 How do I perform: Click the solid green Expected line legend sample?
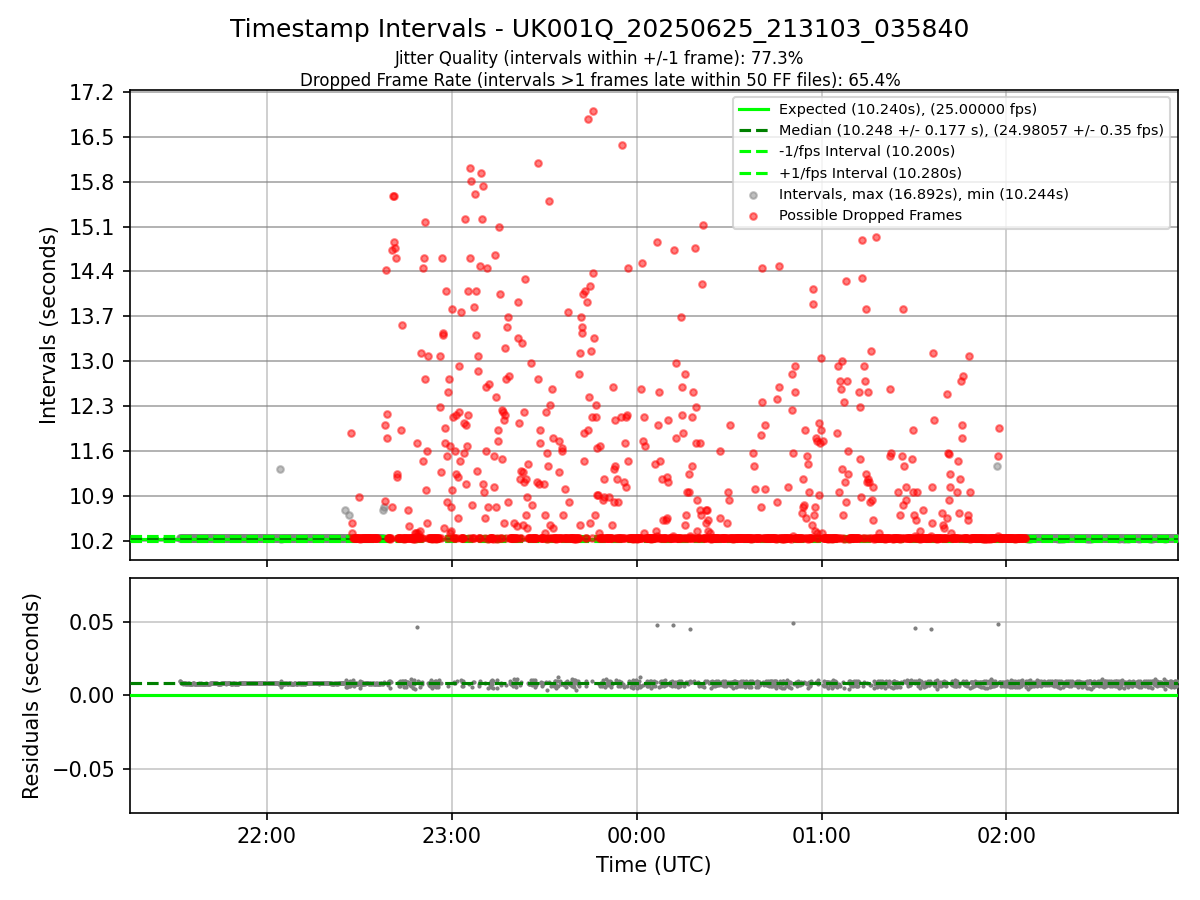point(754,109)
